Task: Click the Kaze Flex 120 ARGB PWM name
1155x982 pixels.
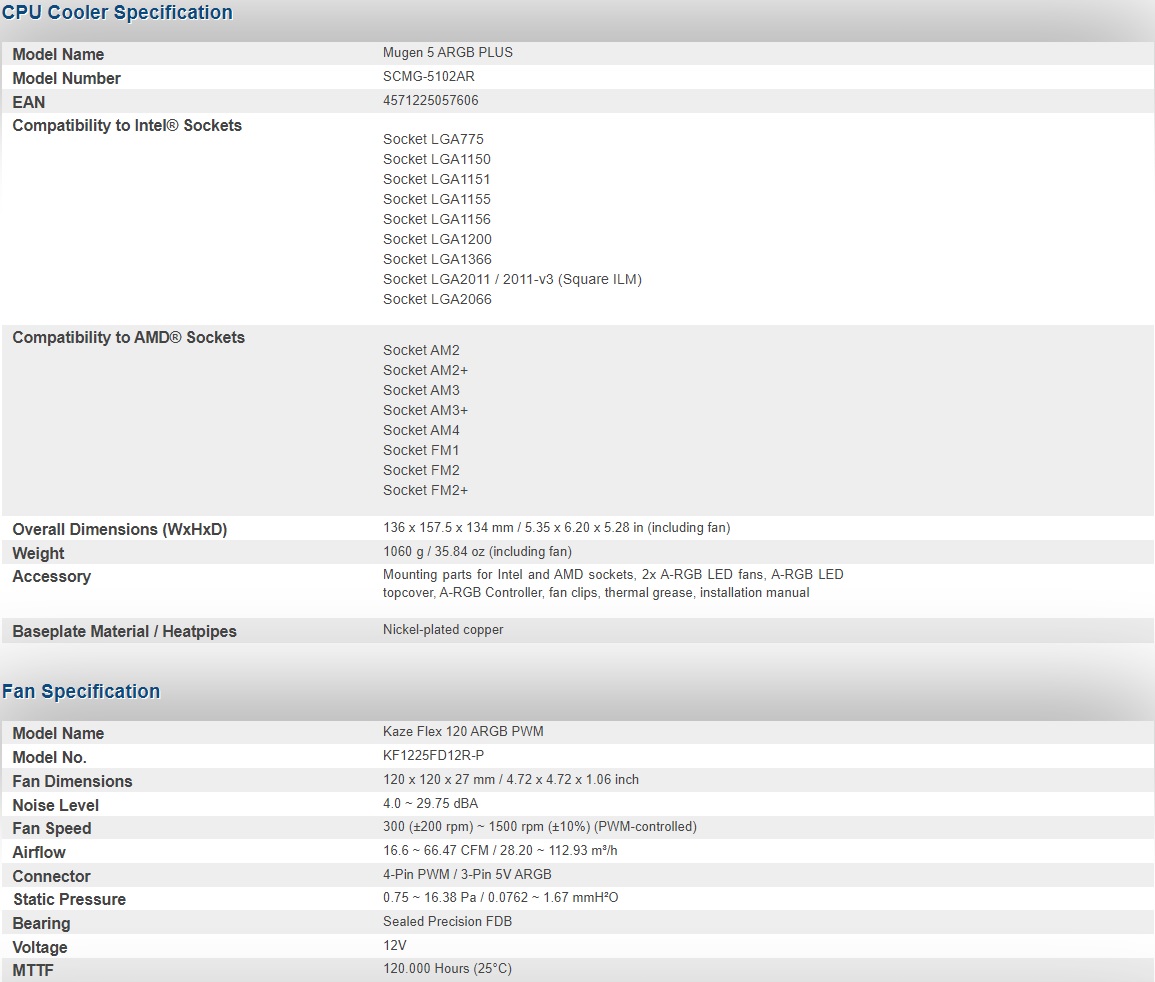Action: [x=463, y=731]
